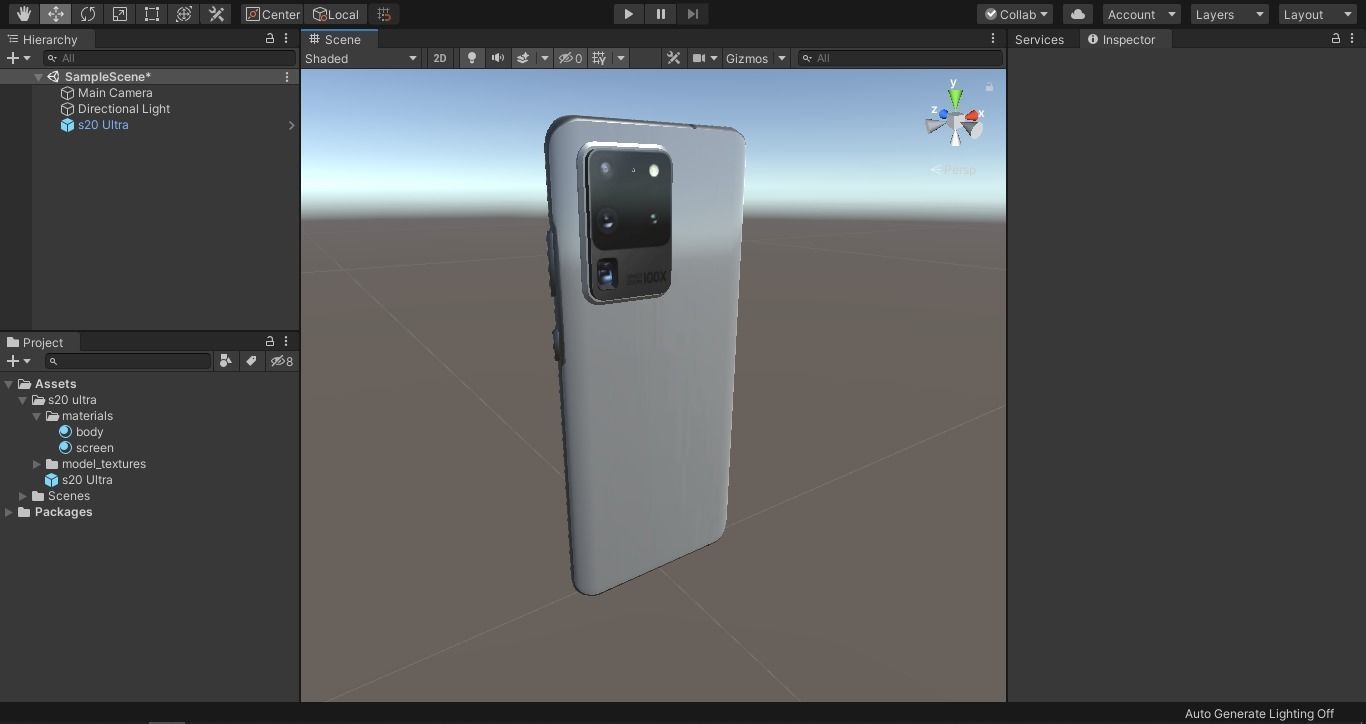Open the Shaded draw mode dropdown
1366x724 pixels.
pyautogui.click(x=361, y=58)
